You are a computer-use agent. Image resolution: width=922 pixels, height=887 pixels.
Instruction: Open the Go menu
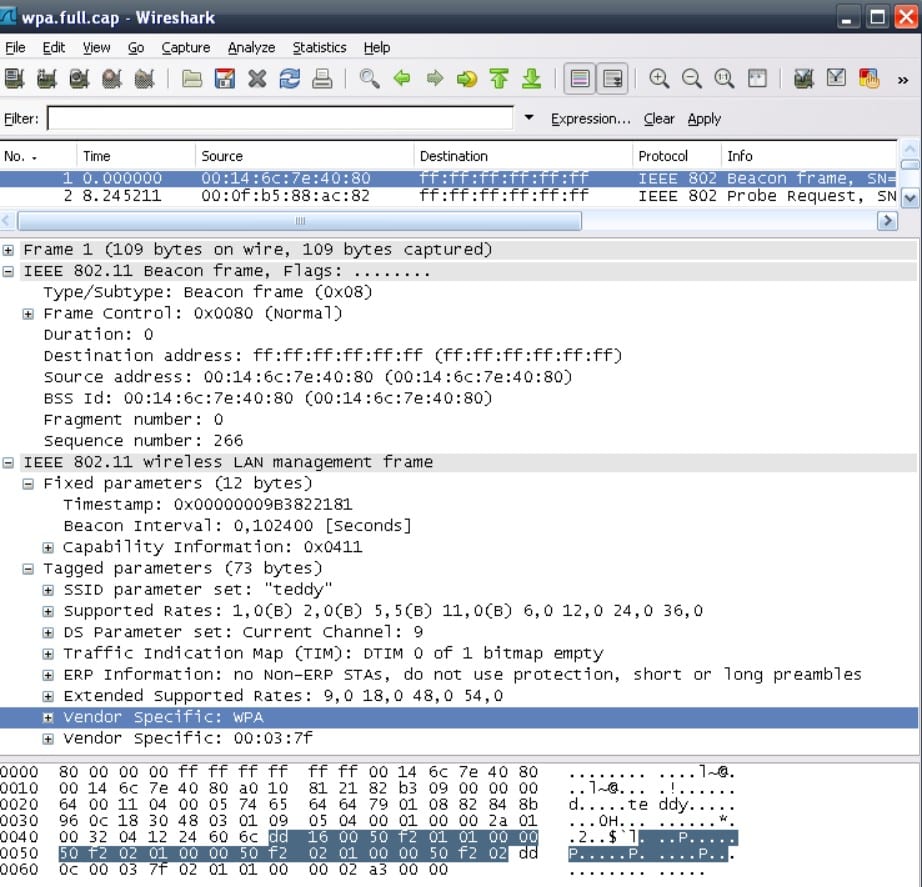pyautogui.click(x=136, y=48)
